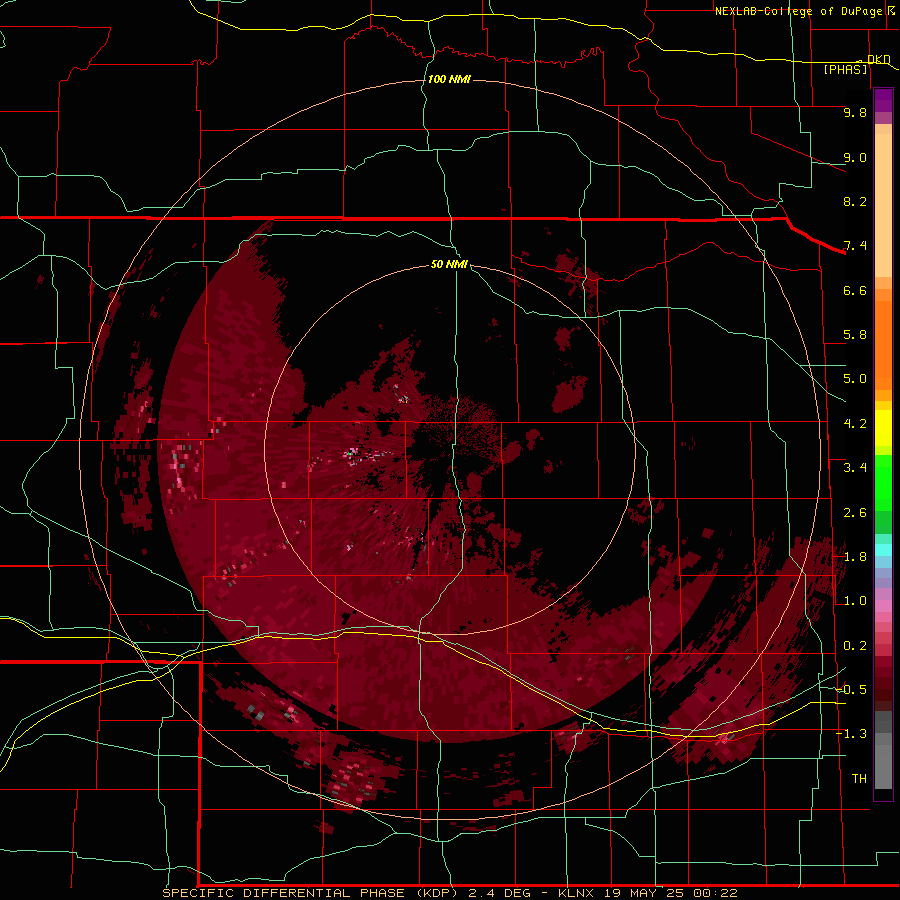Click the 1.0 legend value

point(855,601)
